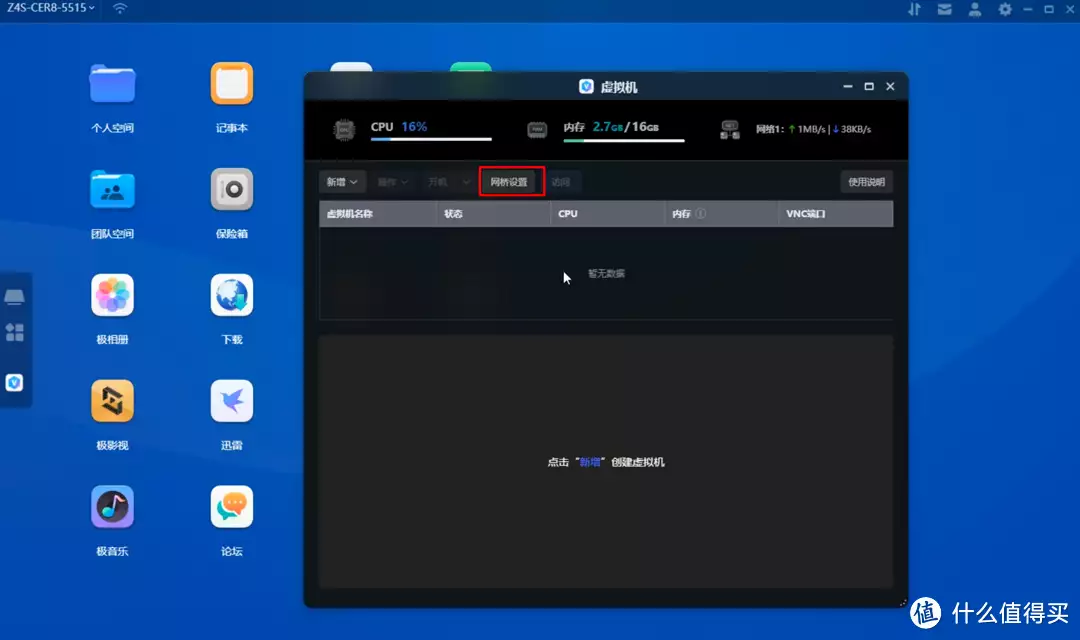Image resolution: width=1080 pixels, height=640 pixels.
Task: Open the message envelope icon in top bar
Action: click(x=944, y=9)
